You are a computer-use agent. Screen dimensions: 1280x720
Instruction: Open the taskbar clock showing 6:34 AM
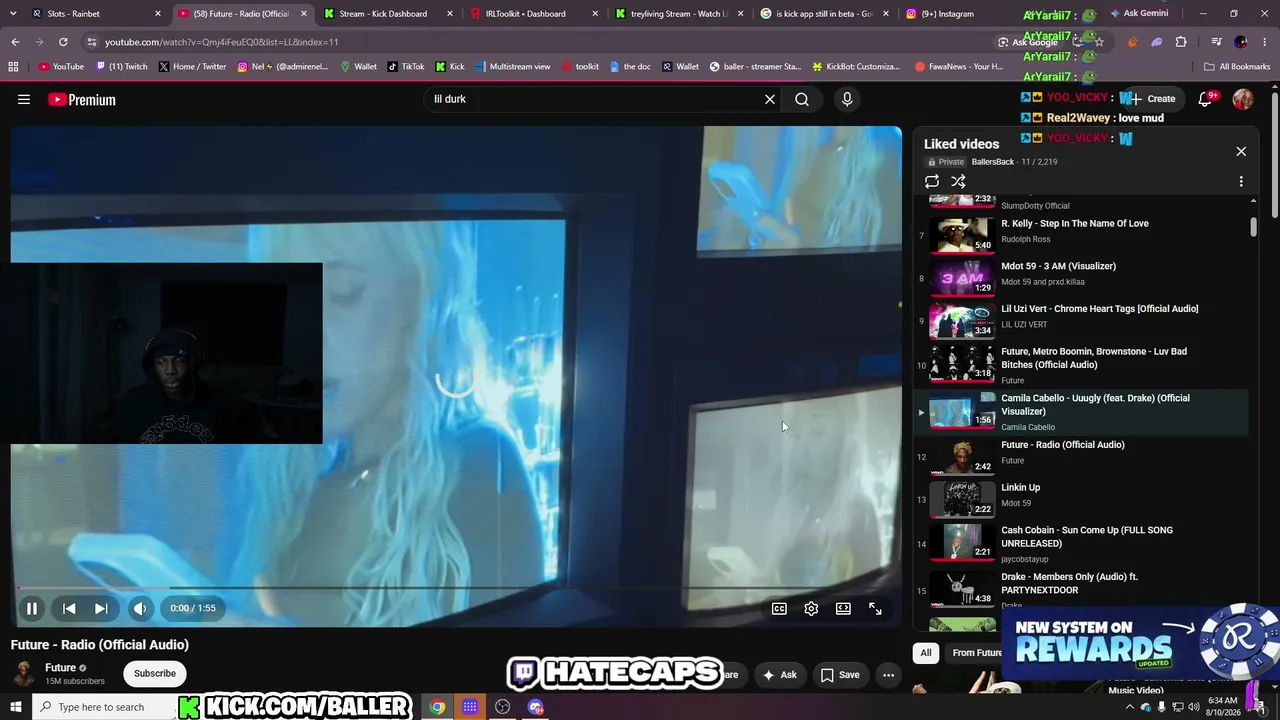[1223, 706]
